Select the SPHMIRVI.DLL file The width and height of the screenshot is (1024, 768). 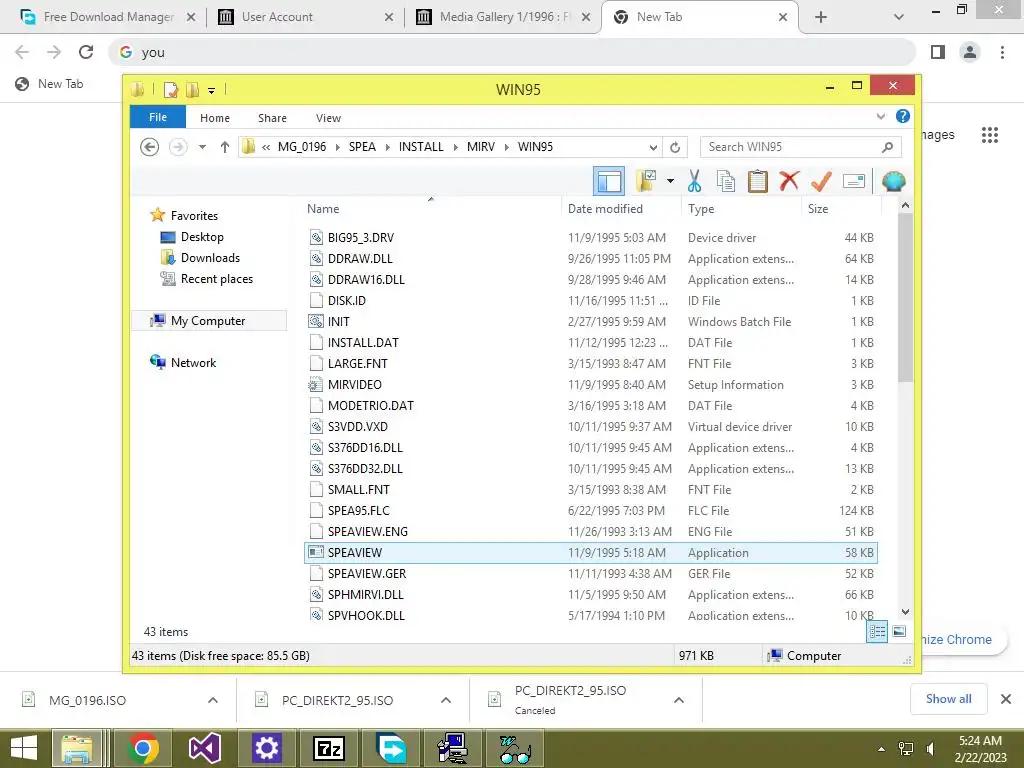pyautogui.click(x=590, y=594)
